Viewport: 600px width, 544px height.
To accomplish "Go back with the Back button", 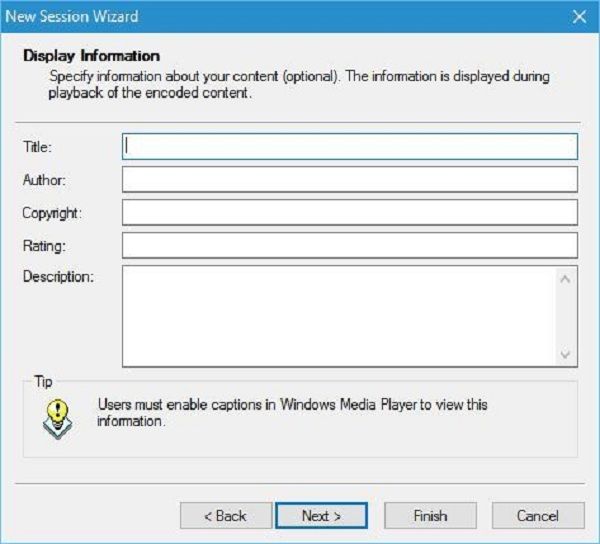I will [x=225, y=516].
